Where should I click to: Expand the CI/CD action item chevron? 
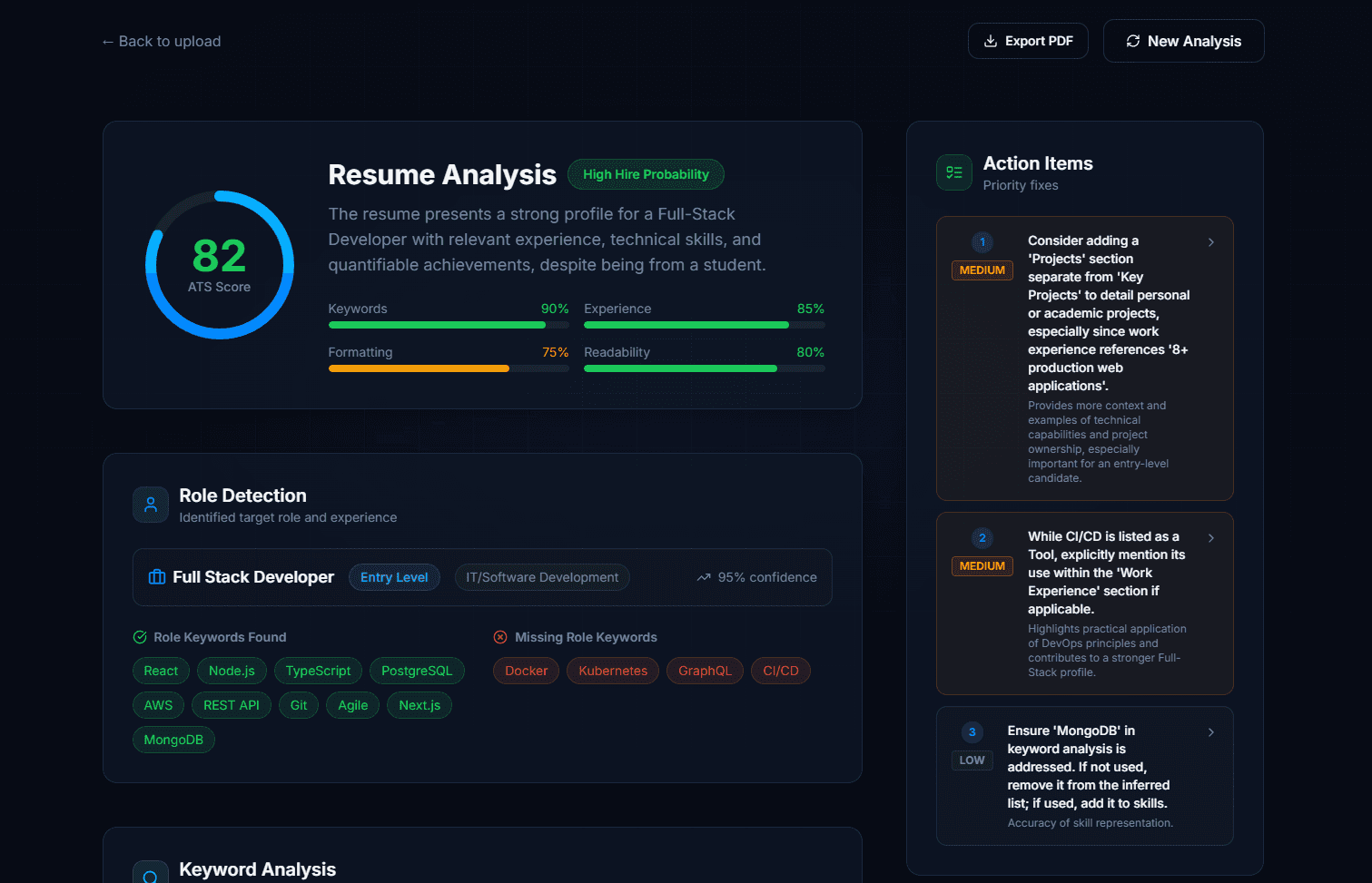point(1210,538)
